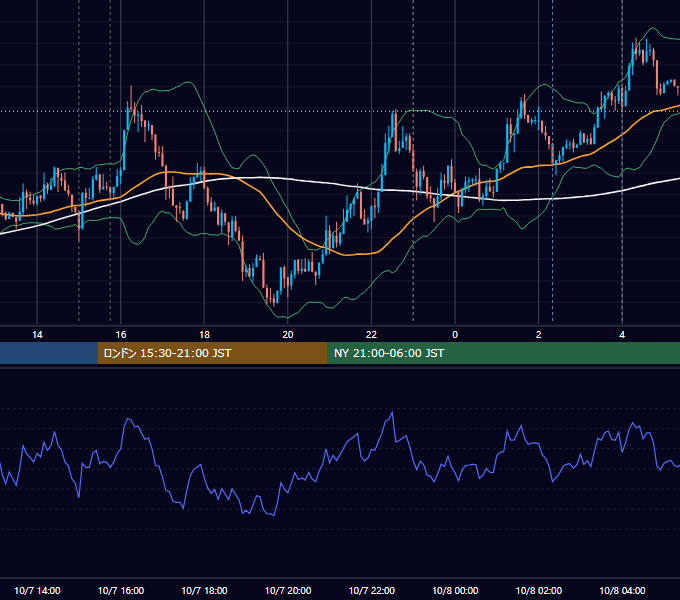Screen dimensions: 680x600
Task: Click the 10/7 16:00 date label
Action: point(121,590)
